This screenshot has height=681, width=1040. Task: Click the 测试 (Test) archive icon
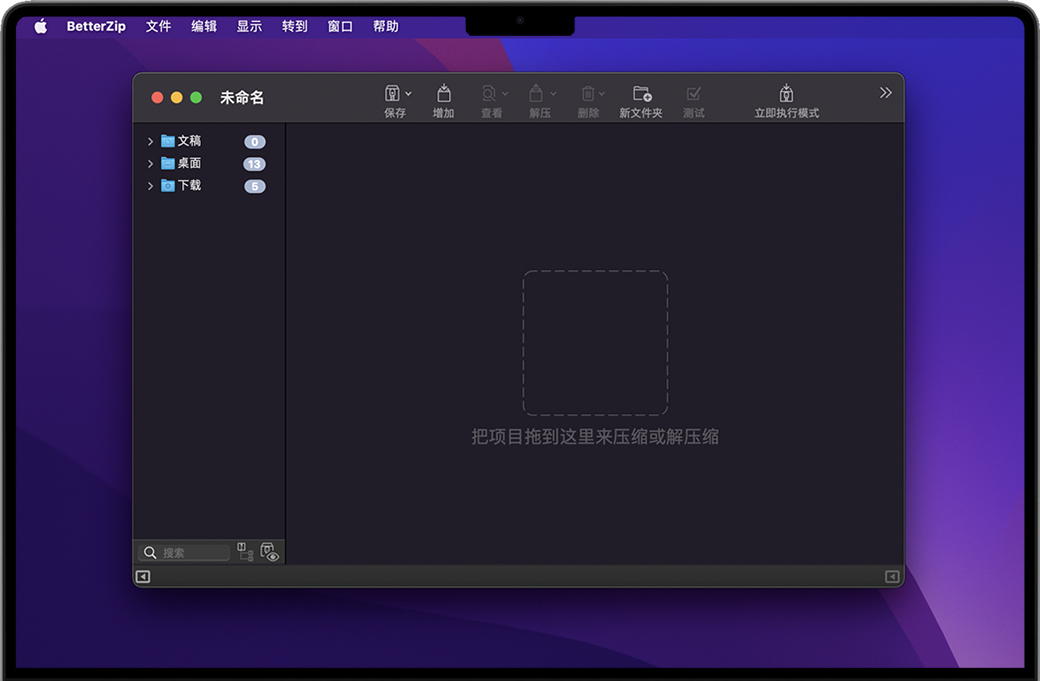tap(694, 94)
